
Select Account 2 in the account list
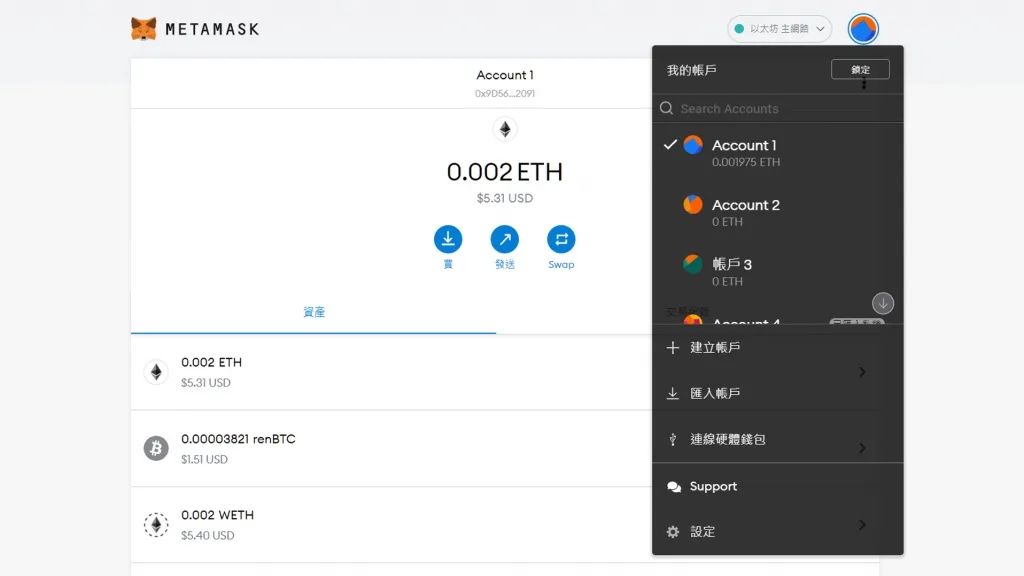pos(777,212)
